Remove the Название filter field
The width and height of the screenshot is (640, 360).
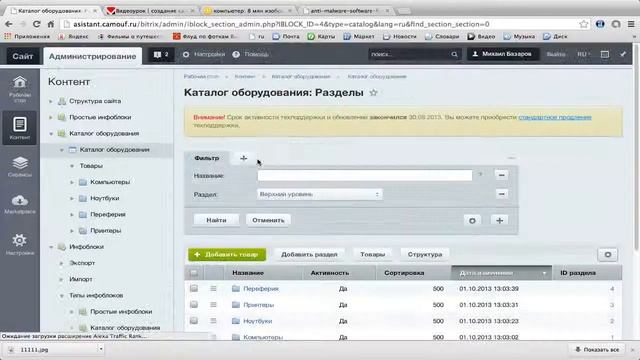[501, 175]
